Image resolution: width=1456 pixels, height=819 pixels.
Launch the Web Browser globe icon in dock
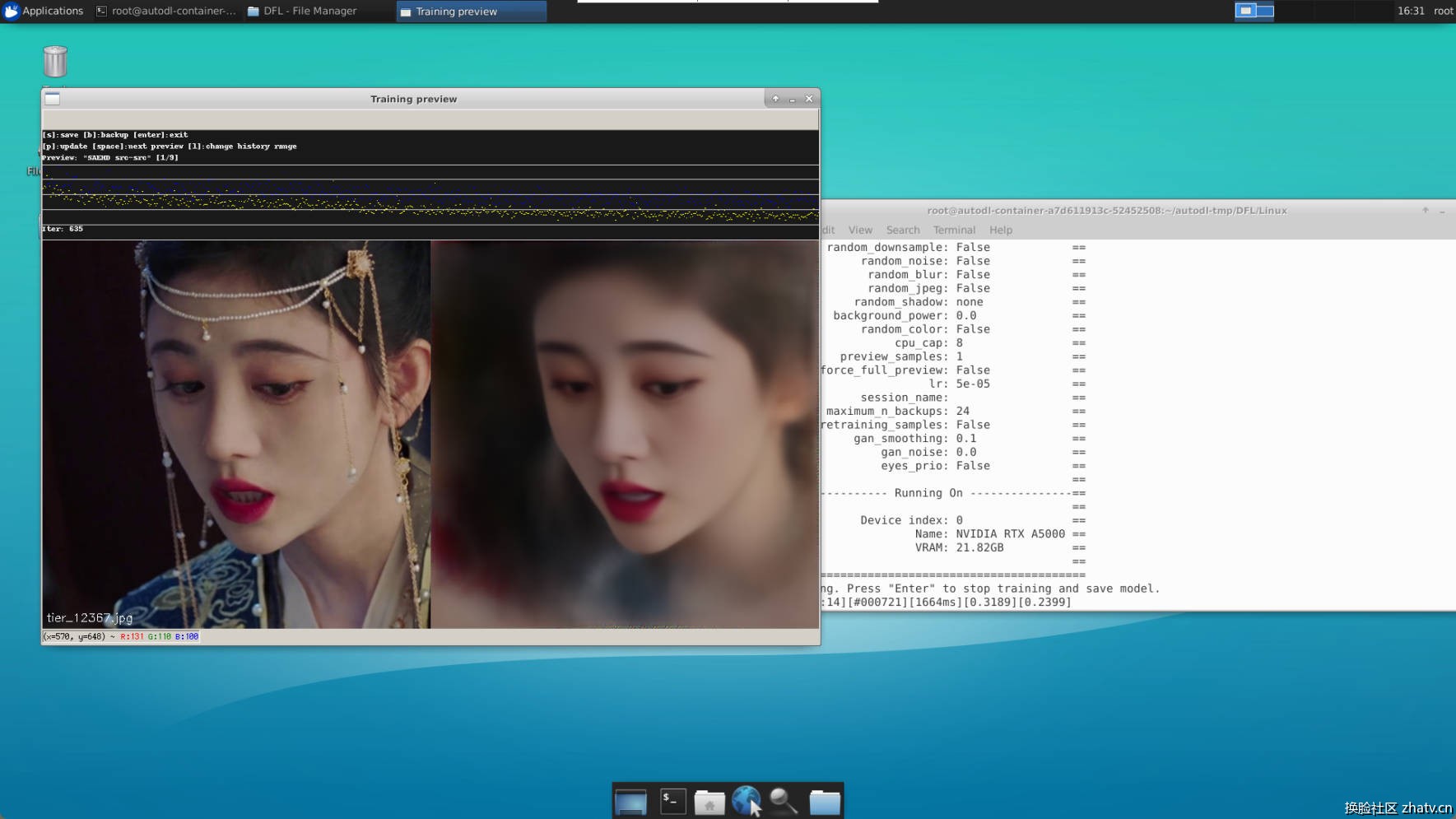click(747, 801)
